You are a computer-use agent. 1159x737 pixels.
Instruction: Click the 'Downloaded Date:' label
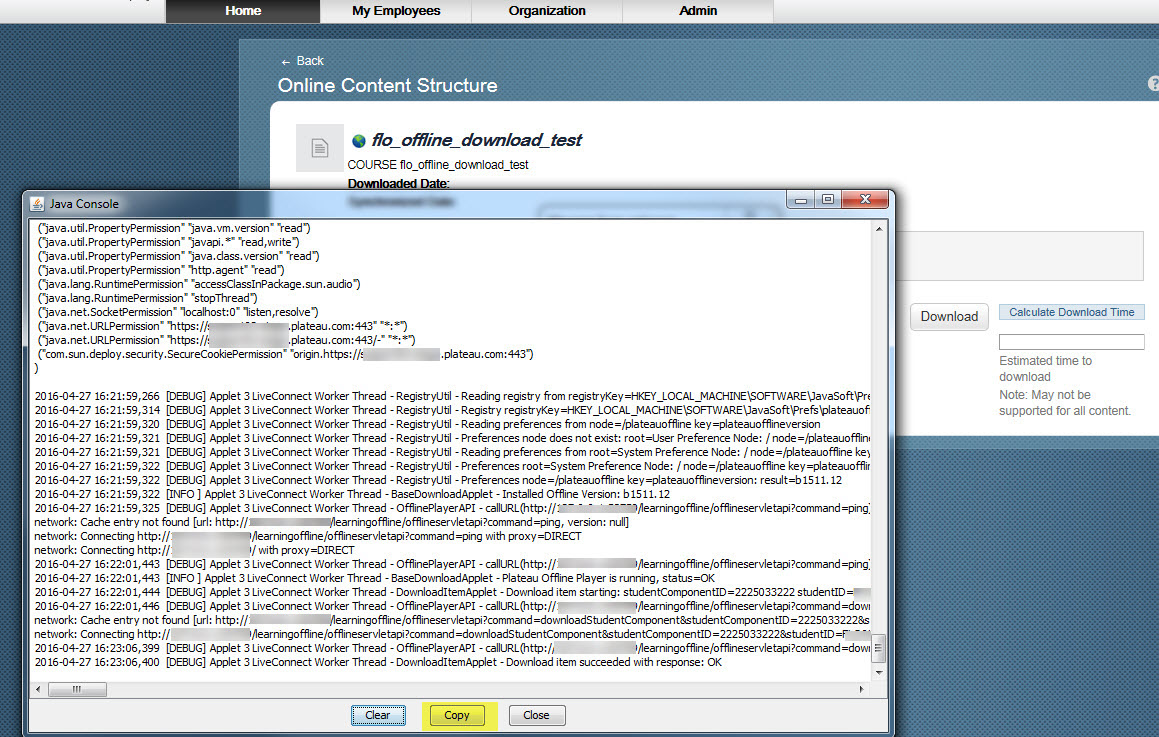click(x=398, y=183)
